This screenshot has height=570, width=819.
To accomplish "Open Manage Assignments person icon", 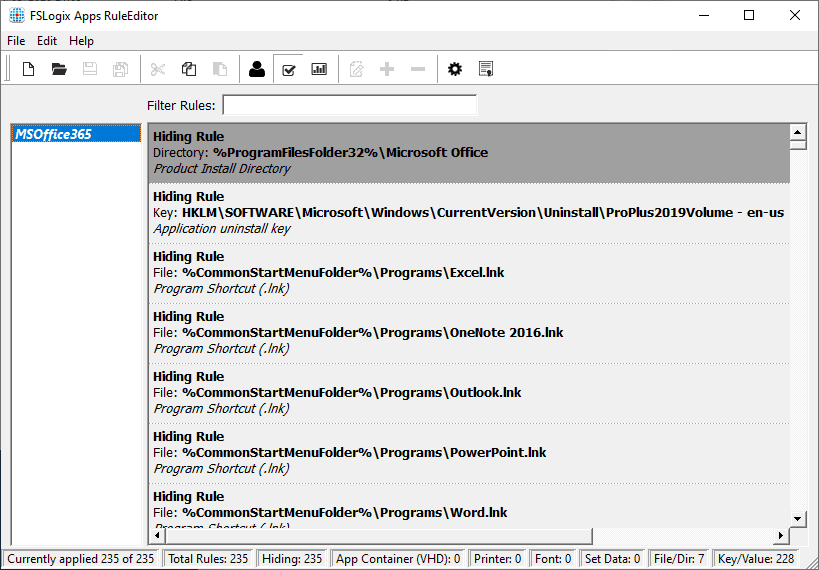I will (256, 69).
